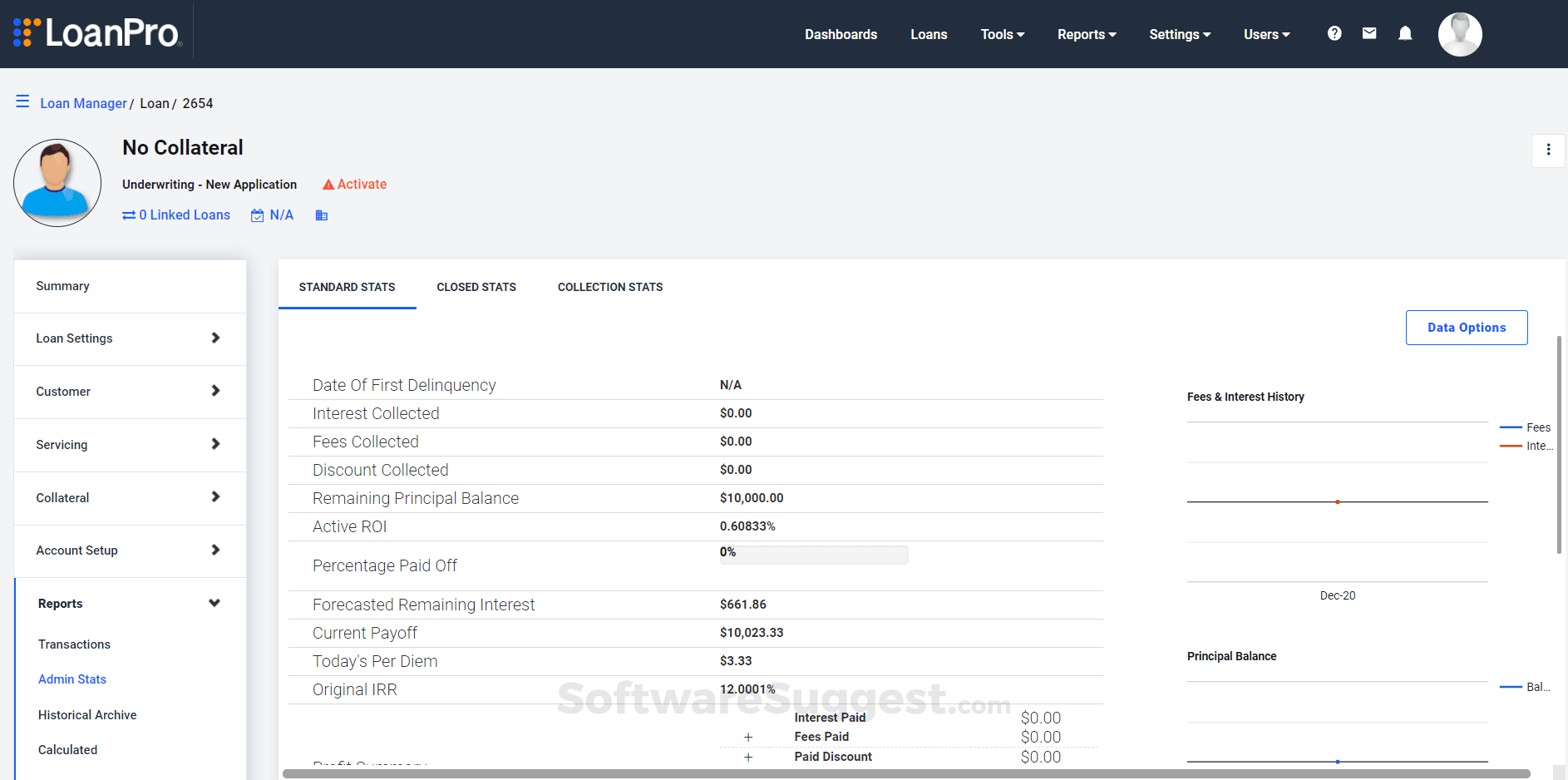This screenshot has width=1568, height=780.
Task: Open the mail inbox icon
Action: [1370, 33]
